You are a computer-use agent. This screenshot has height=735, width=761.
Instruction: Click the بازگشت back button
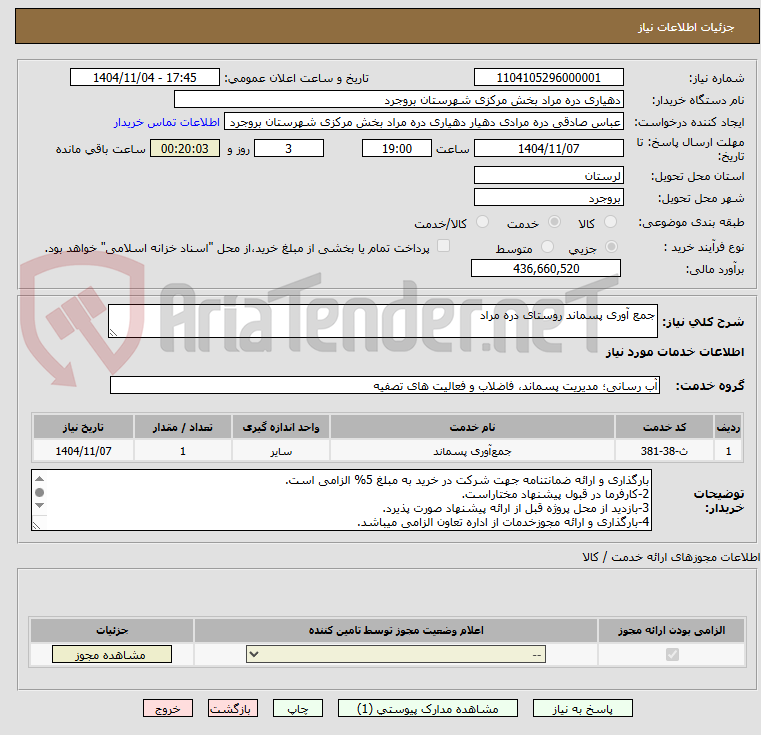point(232,708)
